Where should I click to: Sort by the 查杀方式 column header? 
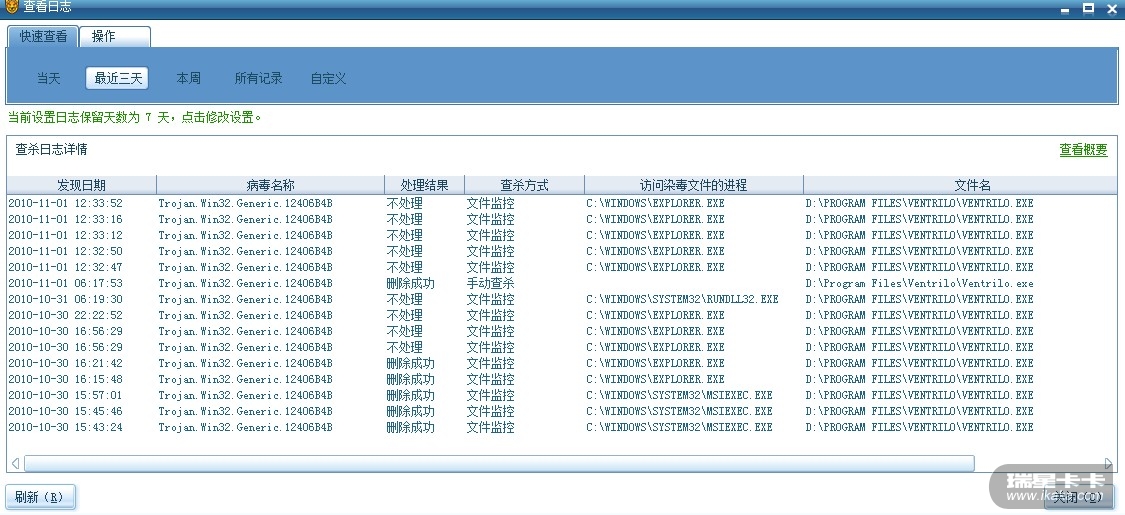click(x=524, y=185)
